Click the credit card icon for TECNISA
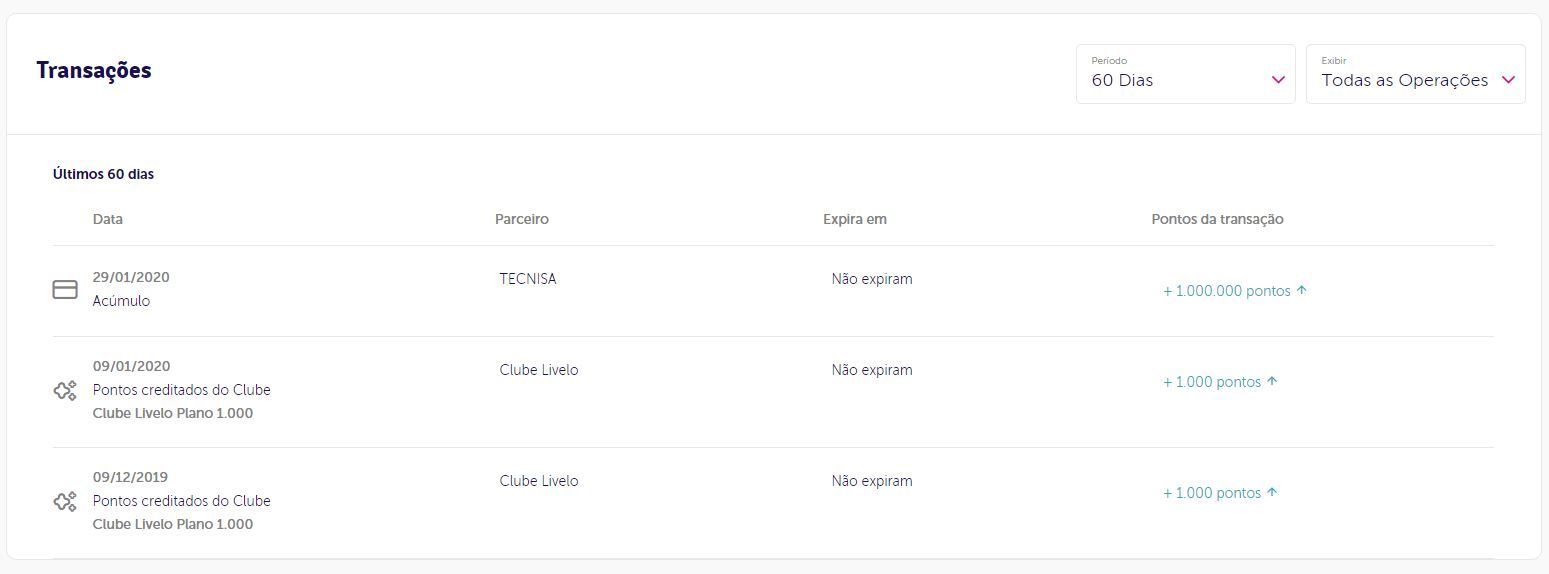1549x574 pixels. coord(65,290)
